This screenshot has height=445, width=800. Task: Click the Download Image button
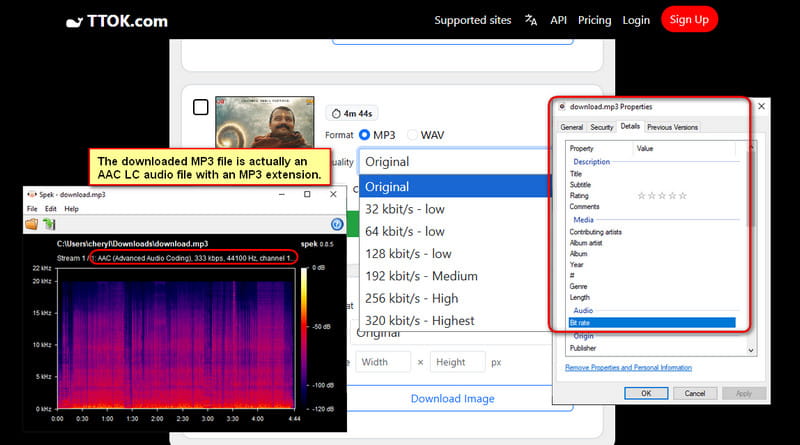pyautogui.click(x=453, y=399)
